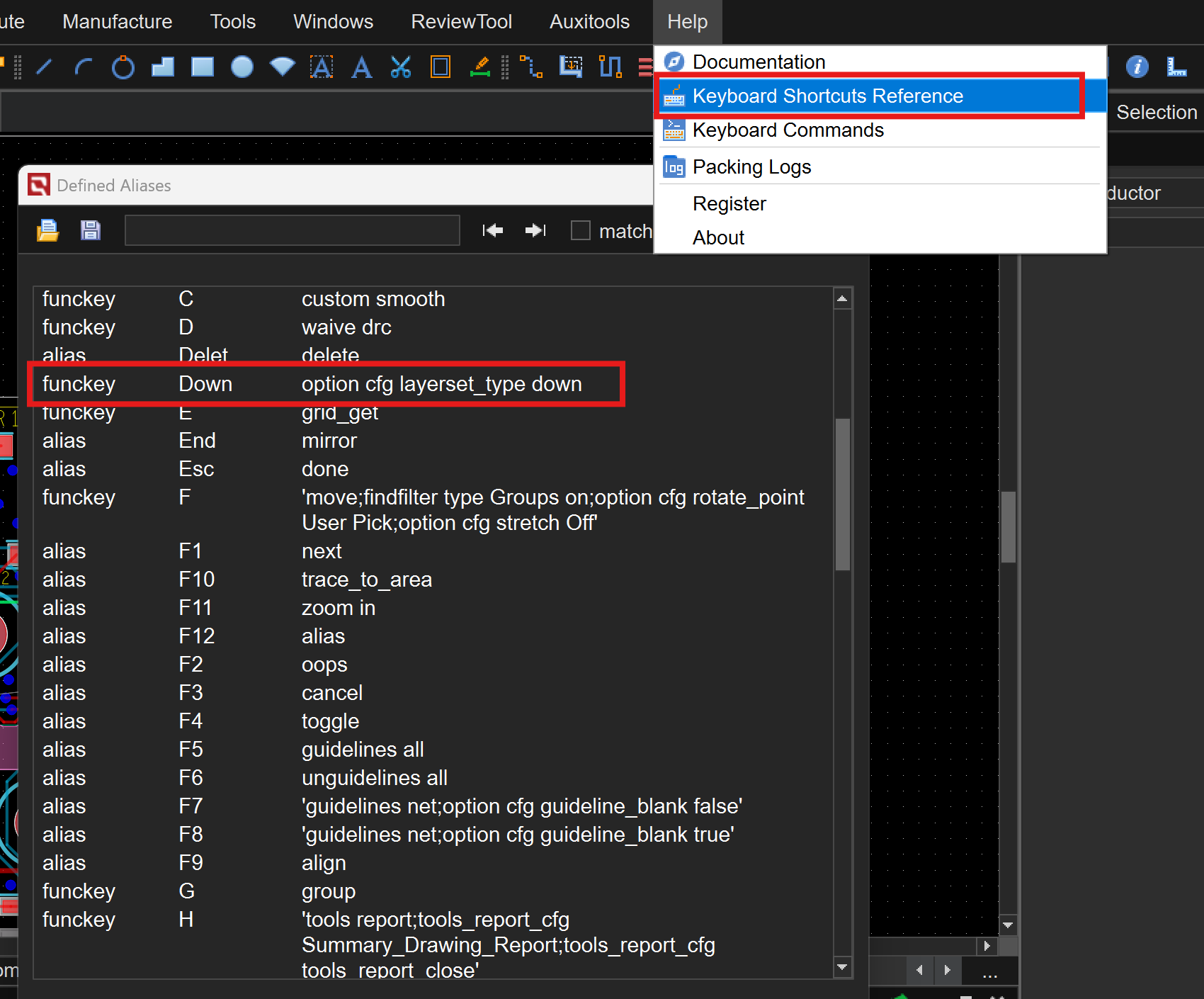Select Packing Logs menu entry
The image size is (1204, 999).
(x=751, y=167)
